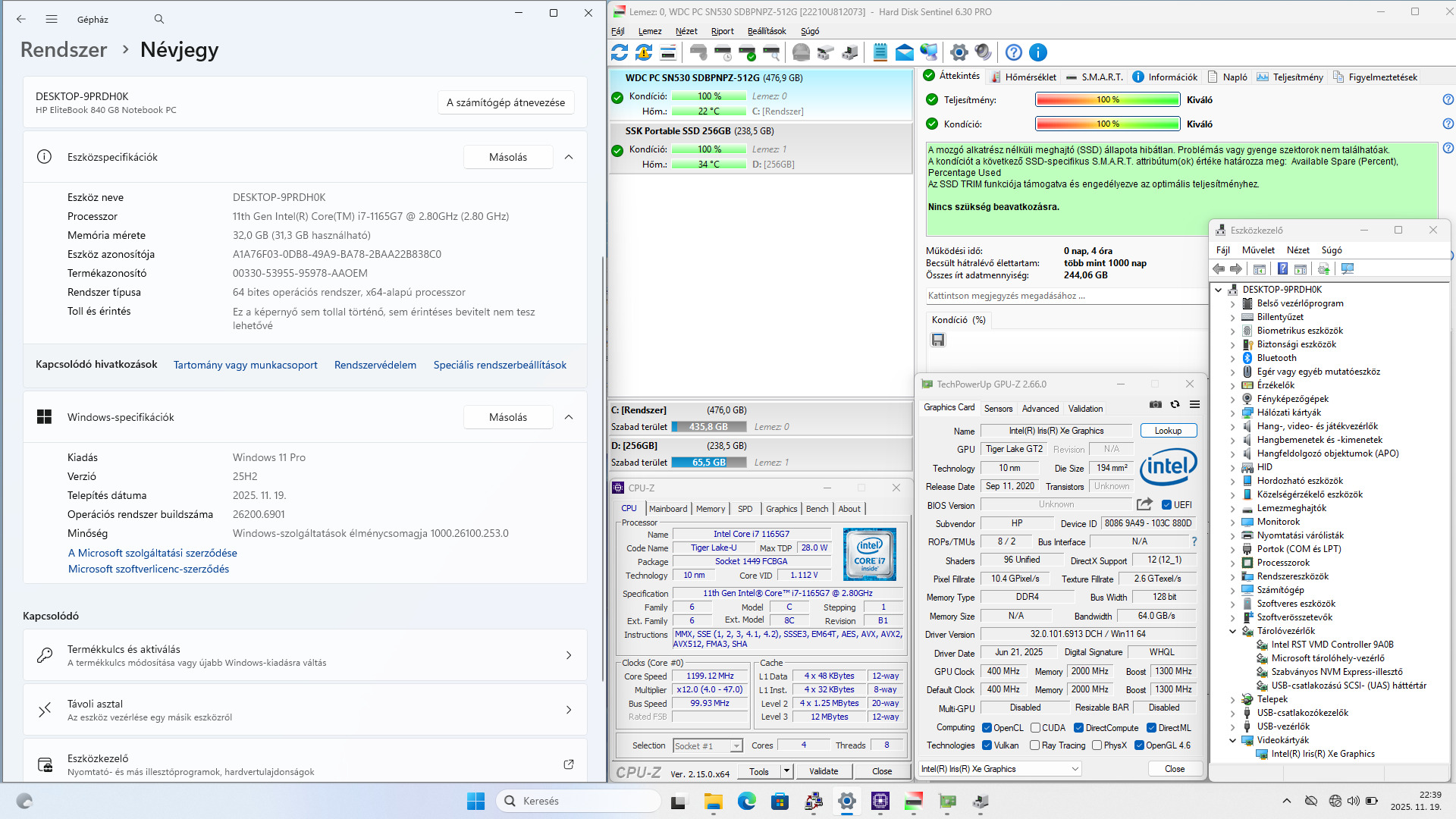The height and width of the screenshot is (819, 1456).
Task: Toggle the CUDA checkbox in GPU-Z
Action: coord(1036,728)
